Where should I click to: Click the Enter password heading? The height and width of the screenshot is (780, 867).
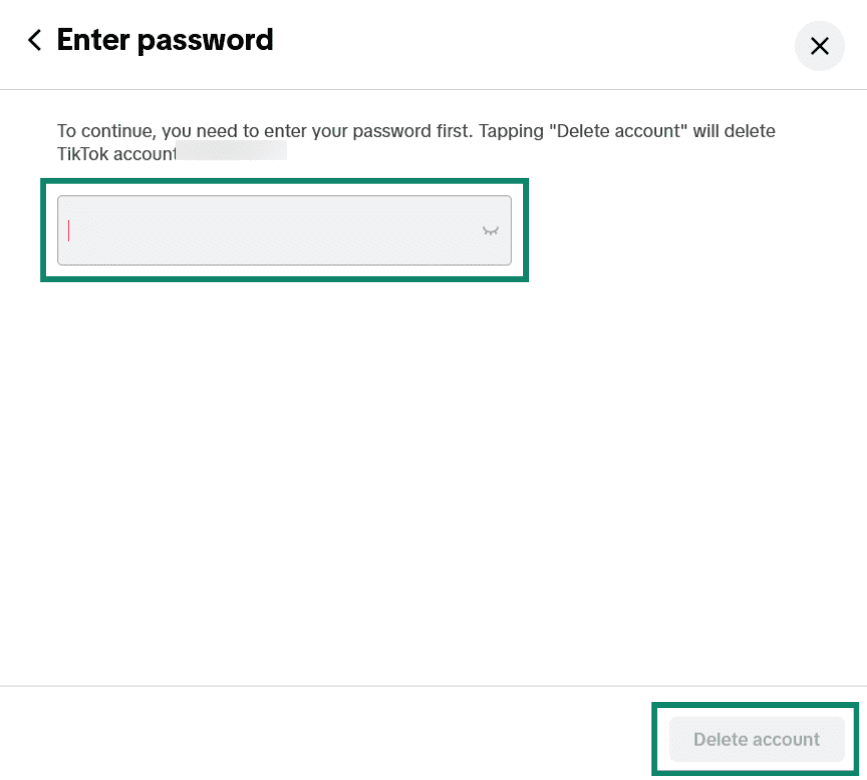pyautogui.click(x=165, y=40)
